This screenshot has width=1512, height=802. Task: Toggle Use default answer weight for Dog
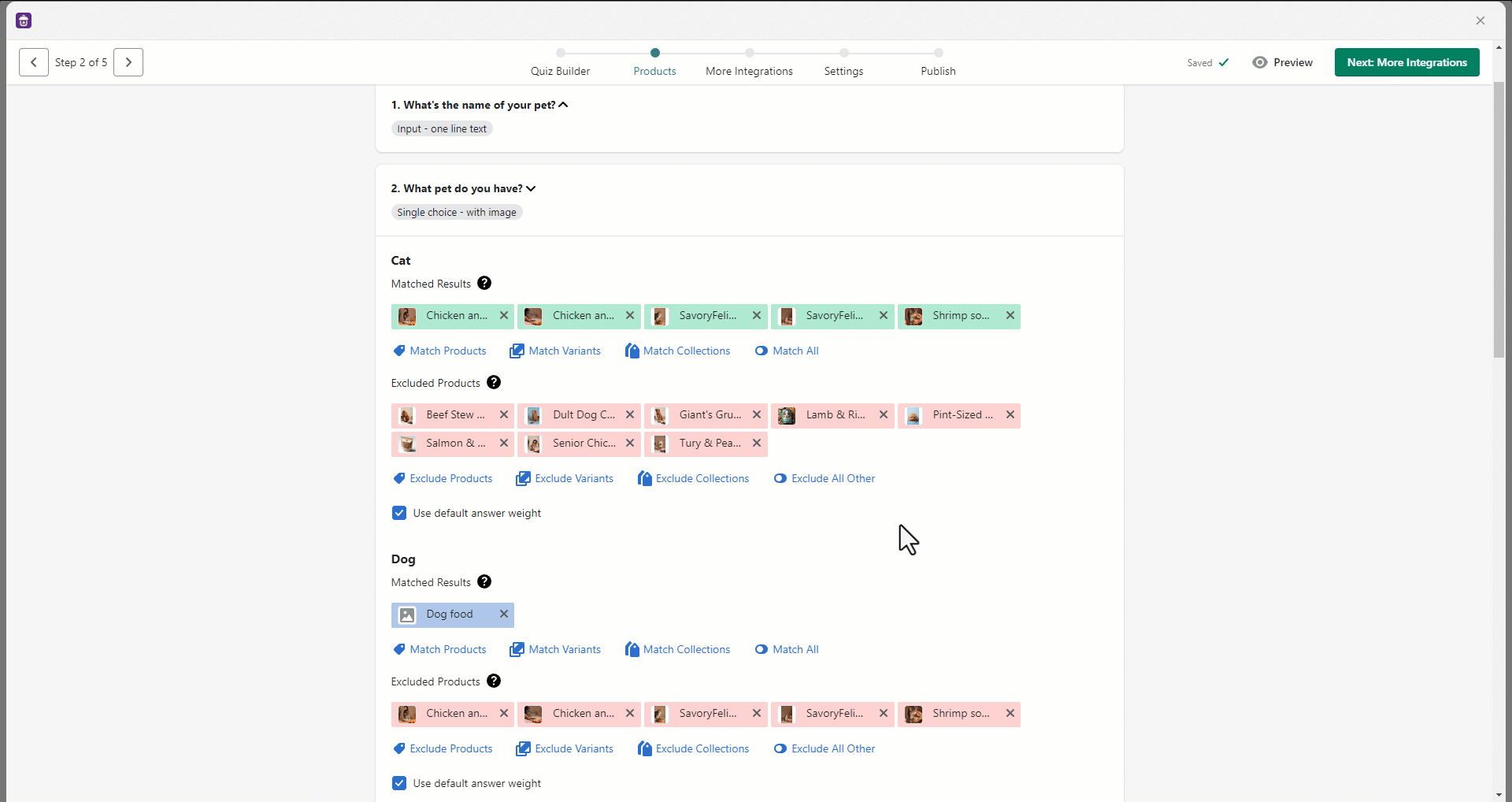pos(399,783)
